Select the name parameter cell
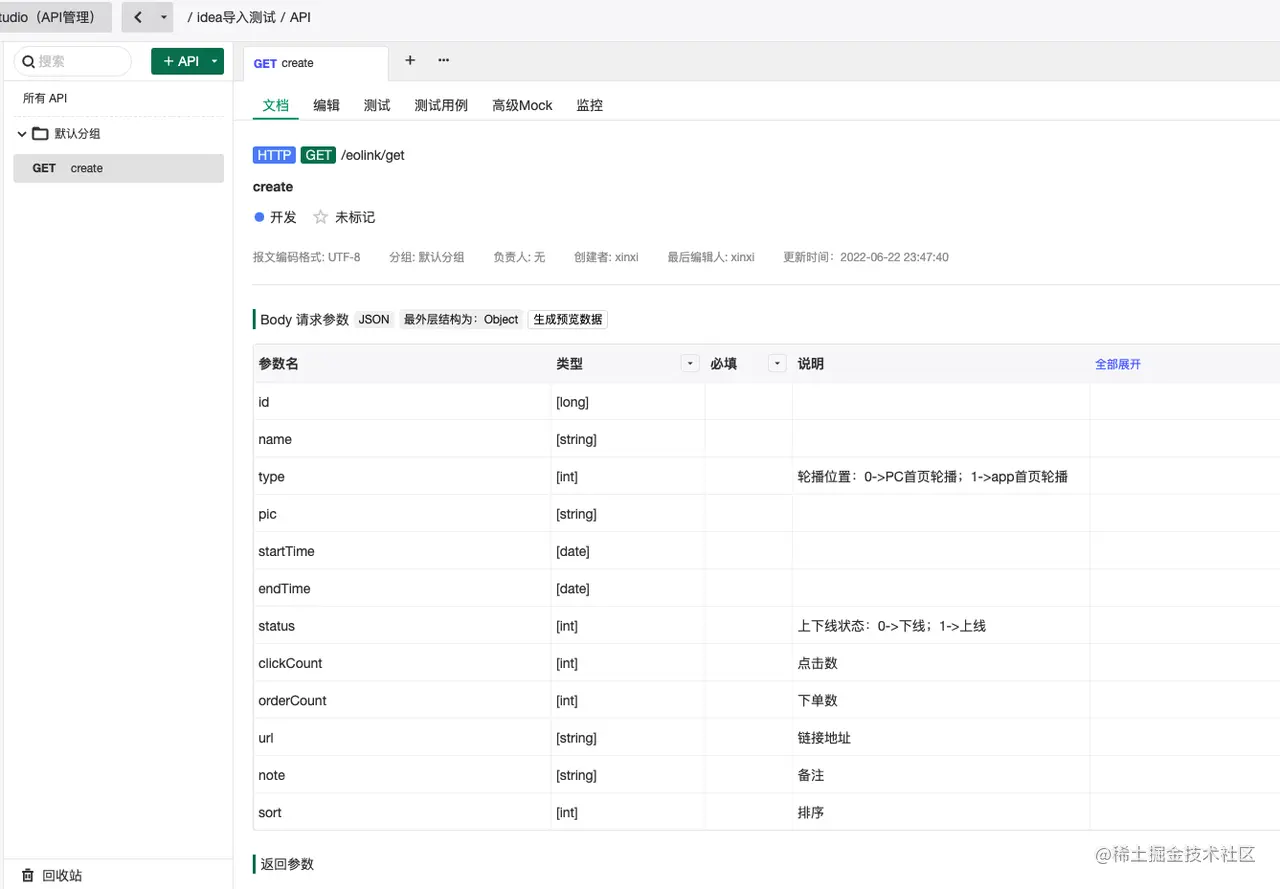The height and width of the screenshot is (889, 1280). coord(275,439)
